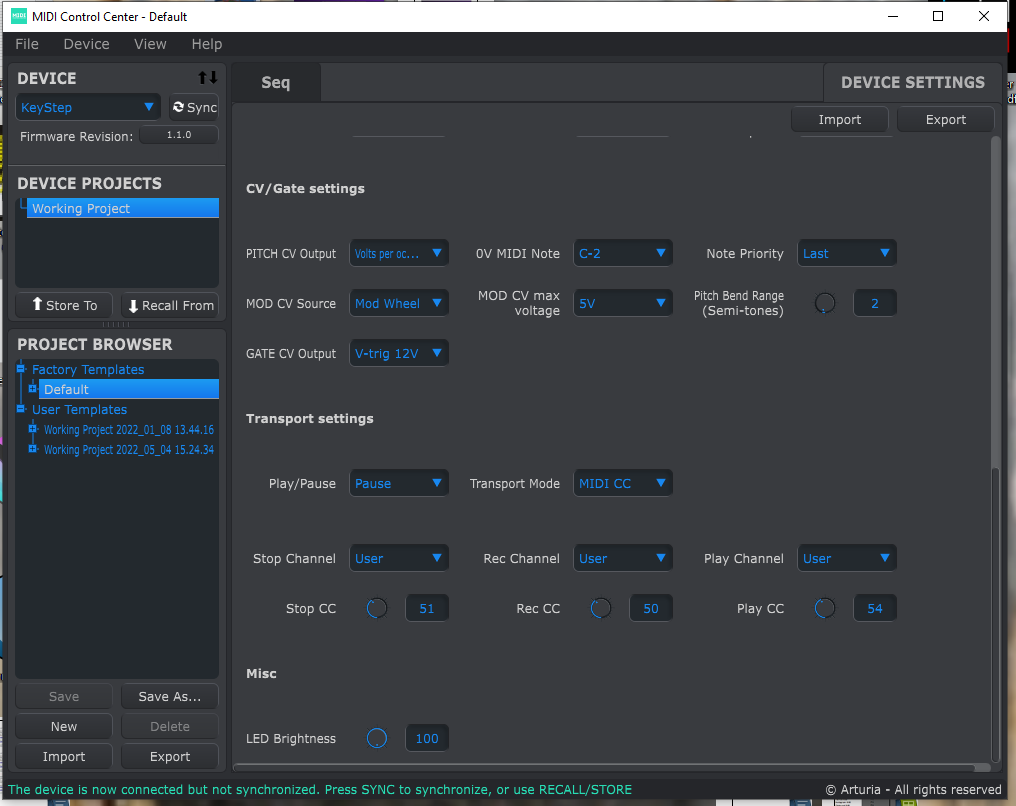
Task: Click the Recall From button
Action: click(170, 305)
